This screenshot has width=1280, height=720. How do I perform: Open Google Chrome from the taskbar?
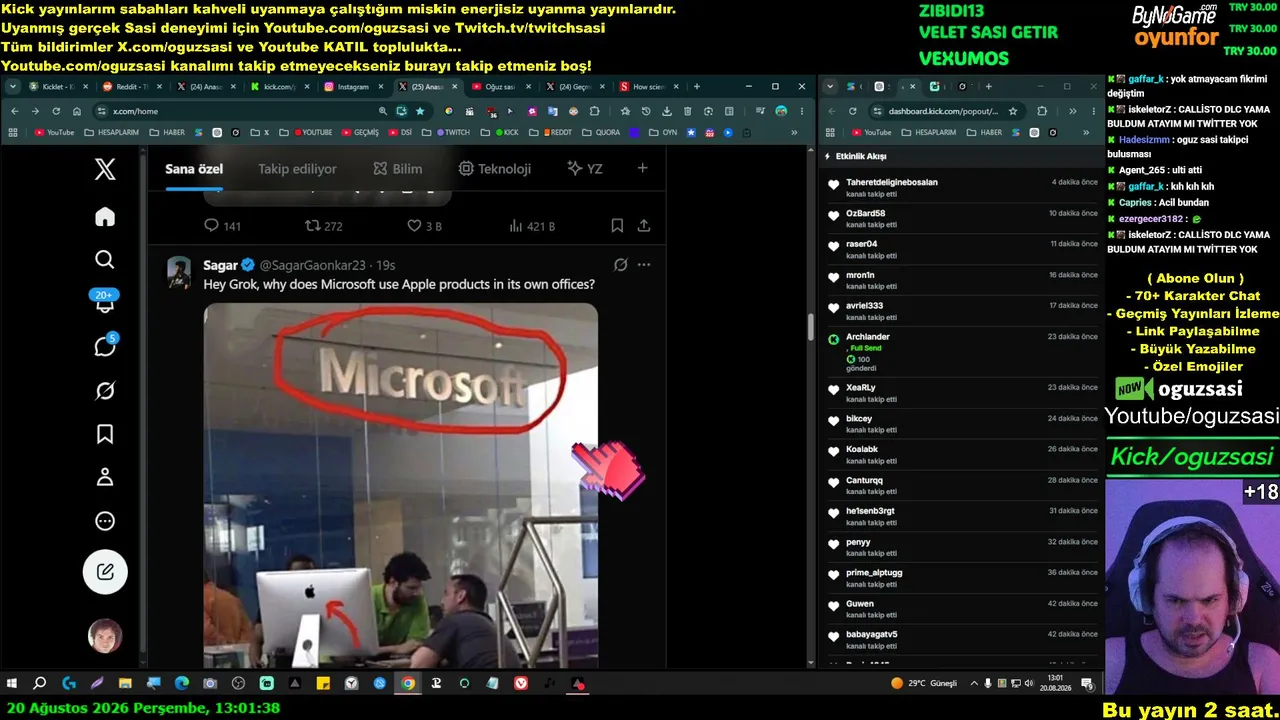click(408, 684)
